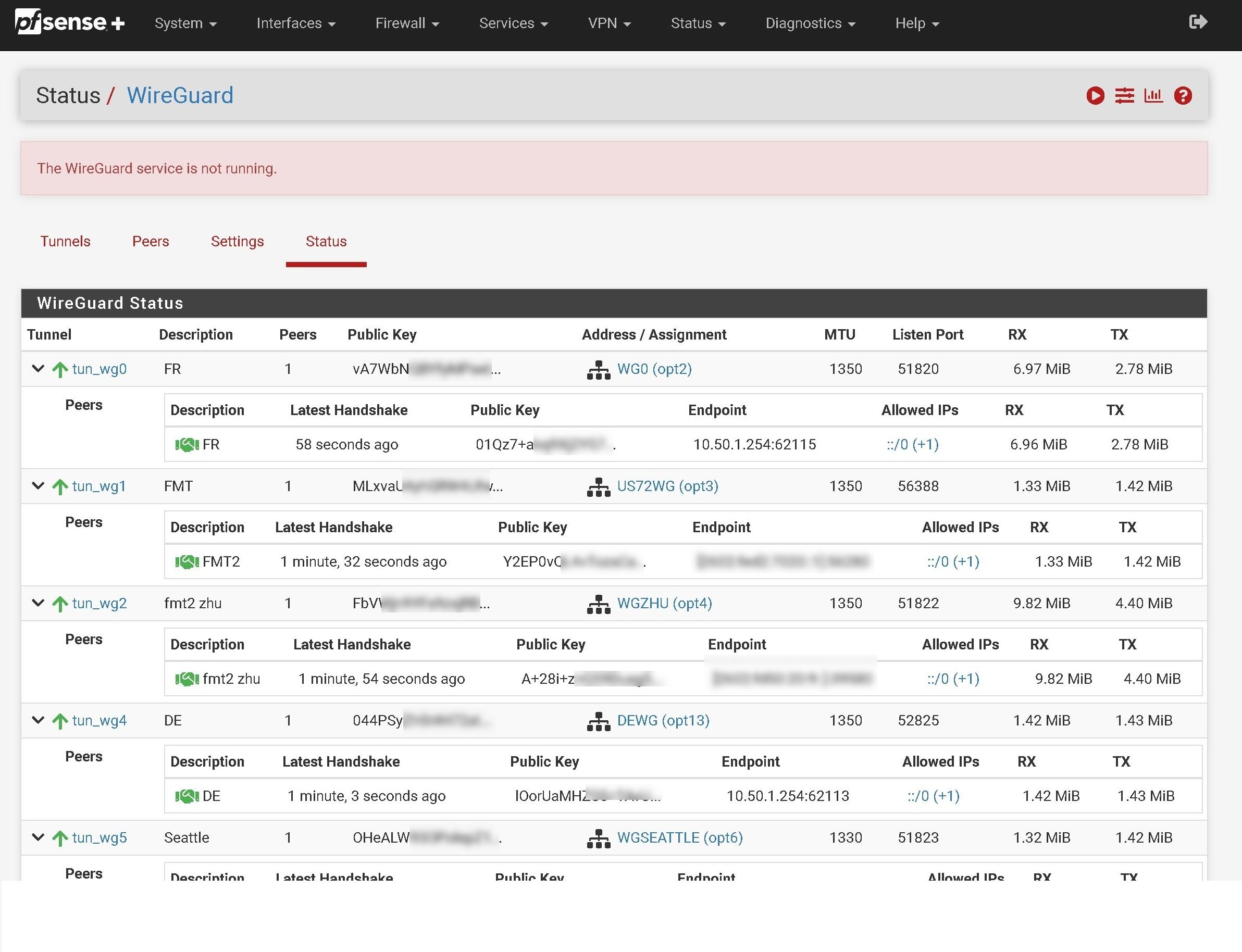
Task: Click WireGuard breadcrumb title link
Action: point(180,95)
